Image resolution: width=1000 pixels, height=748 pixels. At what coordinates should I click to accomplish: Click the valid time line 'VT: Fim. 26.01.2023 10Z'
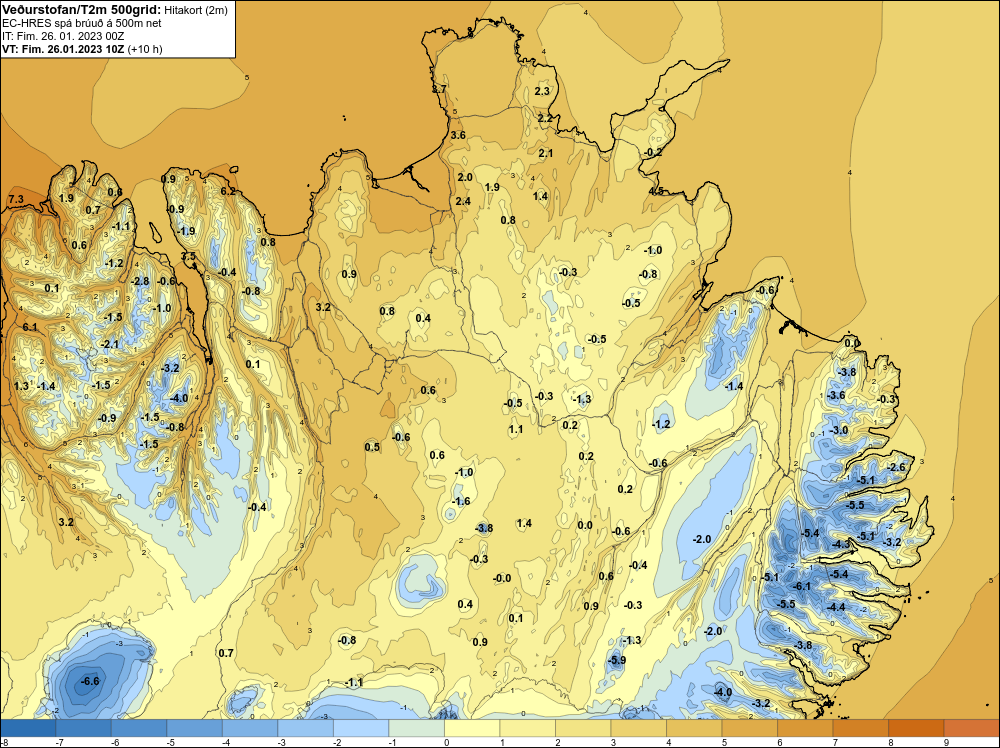(x=63, y=49)
